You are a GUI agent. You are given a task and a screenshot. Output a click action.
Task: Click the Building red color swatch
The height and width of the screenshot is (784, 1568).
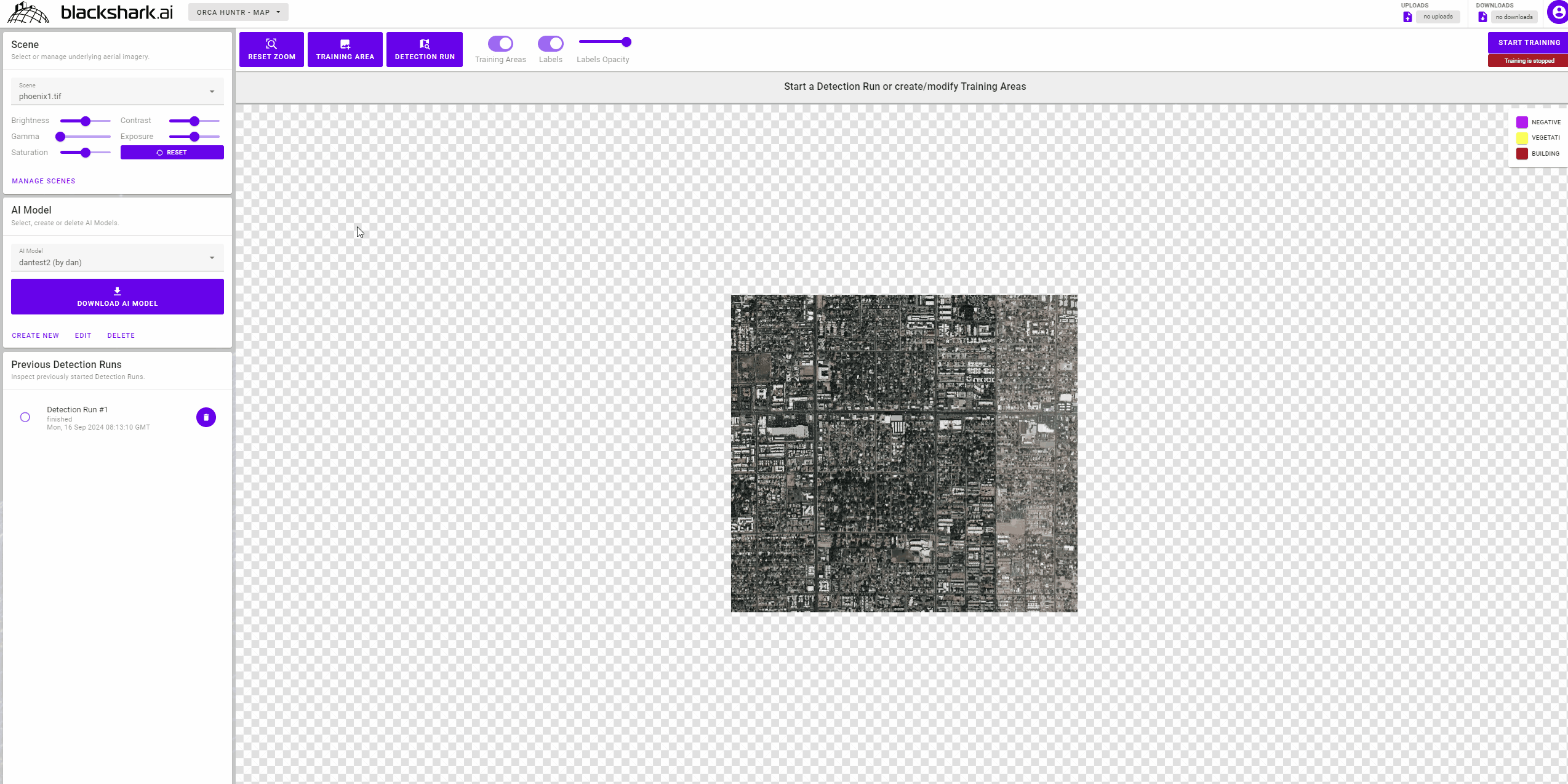pos(1522,154)
